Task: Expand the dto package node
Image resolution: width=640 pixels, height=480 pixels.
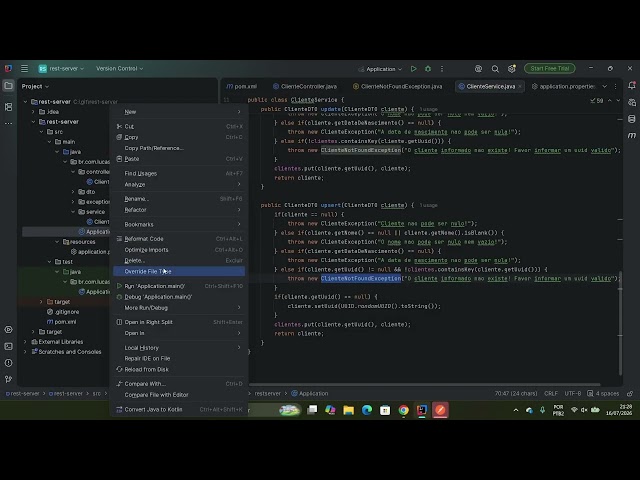Action: click(73, 192)
